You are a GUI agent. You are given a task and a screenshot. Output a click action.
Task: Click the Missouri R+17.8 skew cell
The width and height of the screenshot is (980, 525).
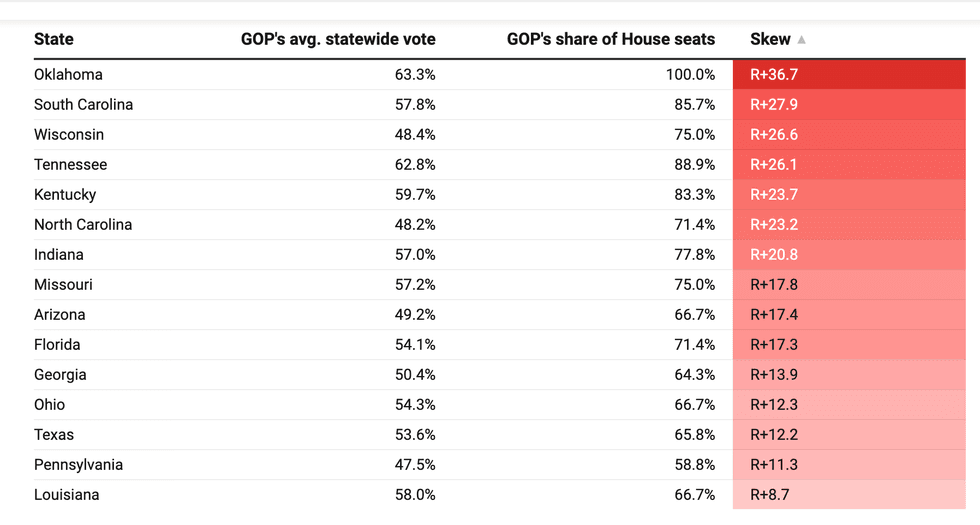pos(774,284)
